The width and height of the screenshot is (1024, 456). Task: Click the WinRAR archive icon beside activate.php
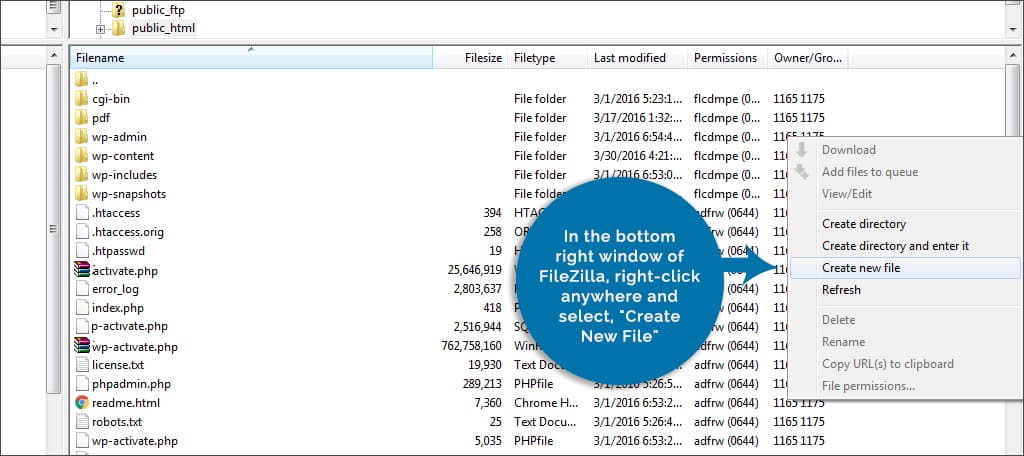click(x=82, y=269)
